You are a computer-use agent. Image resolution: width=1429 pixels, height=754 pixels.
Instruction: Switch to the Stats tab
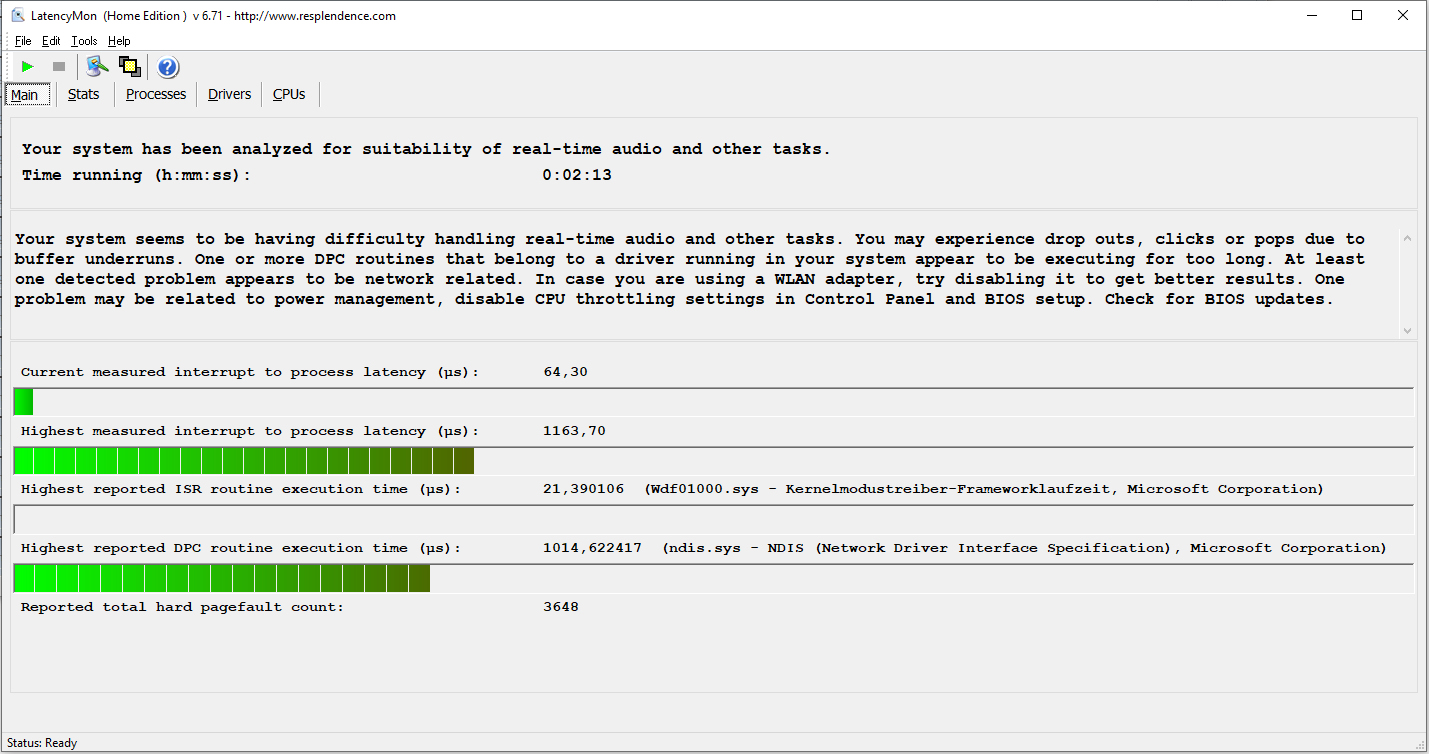[x=84, y=94]
